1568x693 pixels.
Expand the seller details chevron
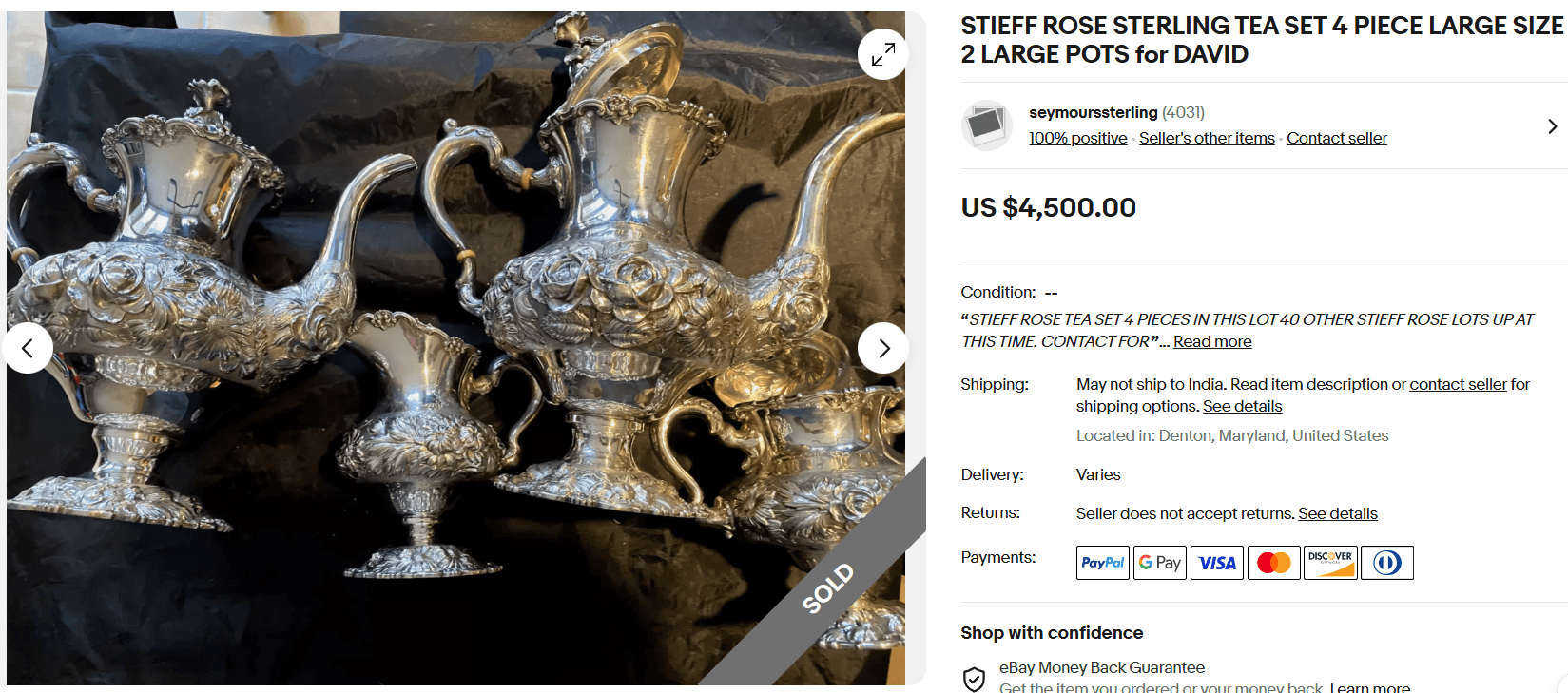click(1552, 125)
